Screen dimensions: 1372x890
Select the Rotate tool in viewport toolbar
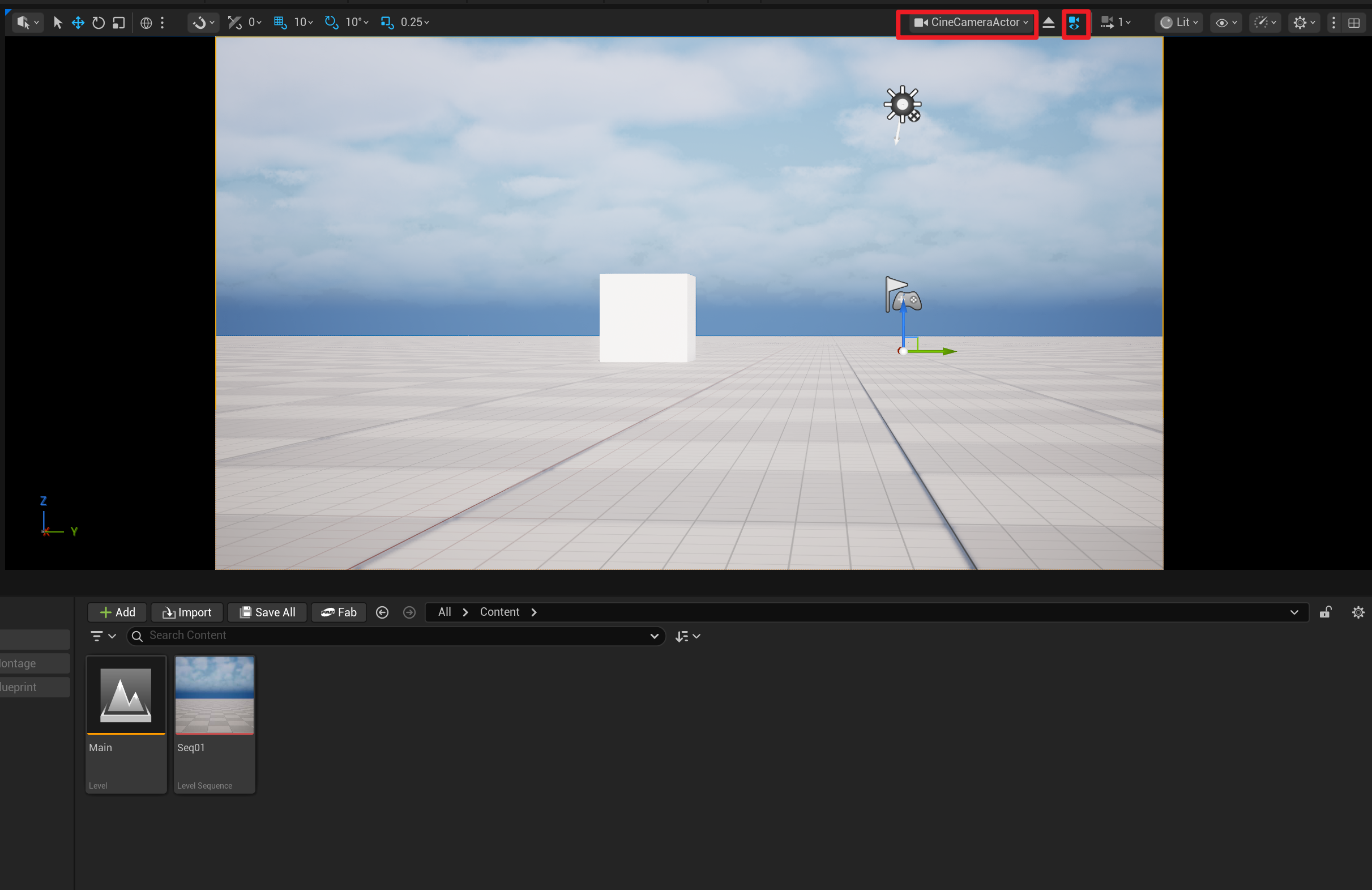[99, 23]
